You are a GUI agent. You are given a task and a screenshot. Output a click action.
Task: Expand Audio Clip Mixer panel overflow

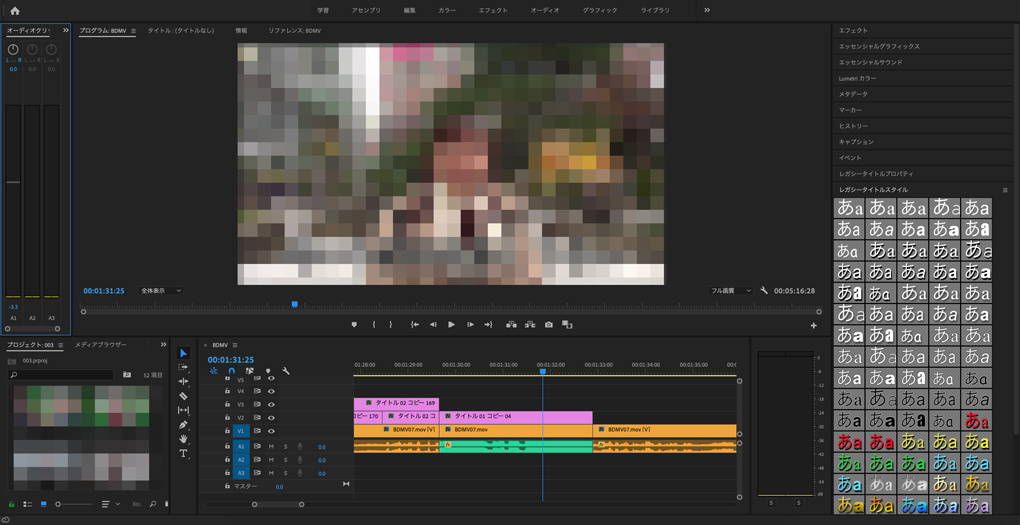point(65,31)
